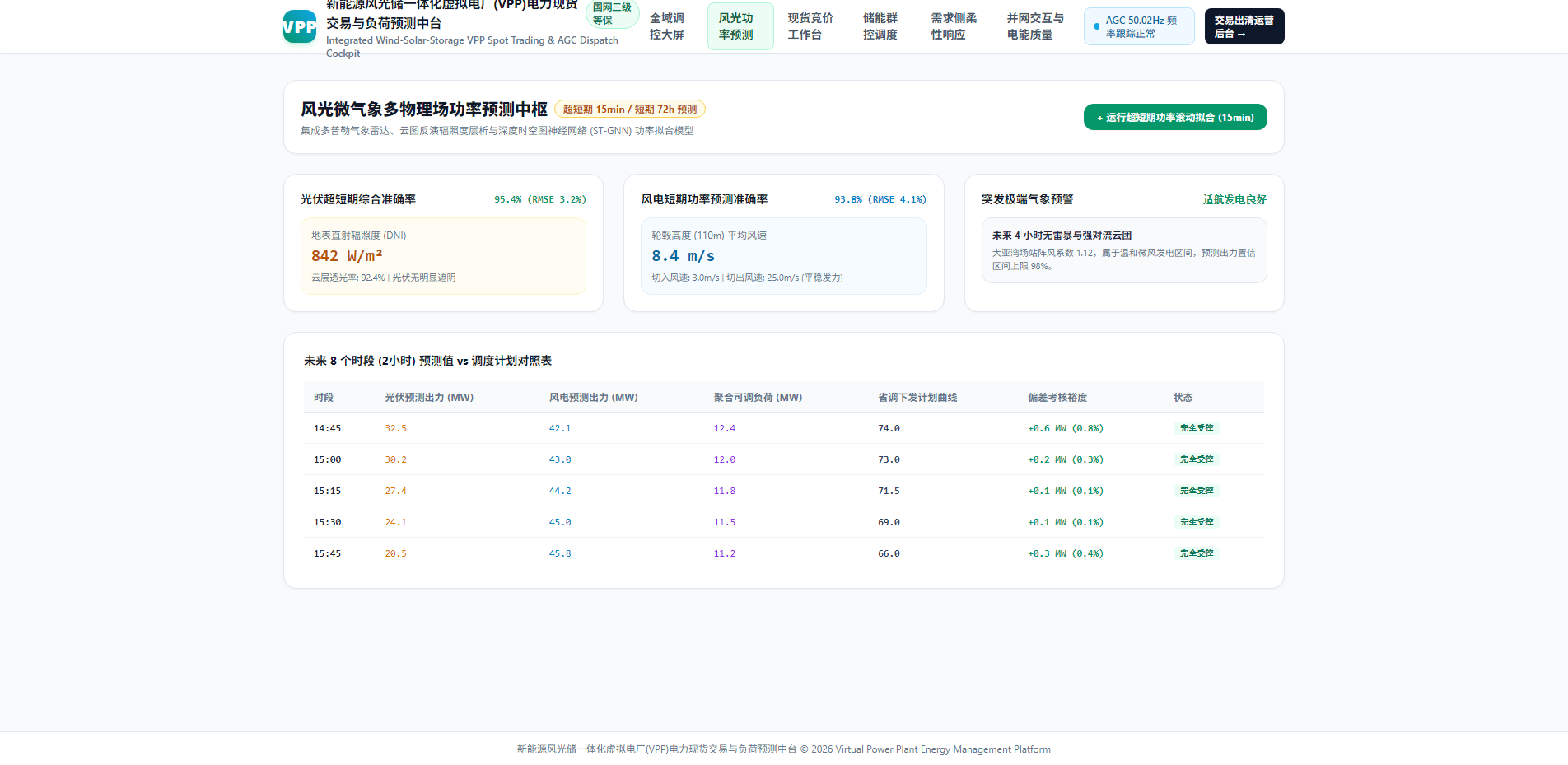This screenshot has width=1568, height=765.
Task: Click the 超短期 15min / 短期 72h 预测 badge
Action: pyautogui.click(x=630, y=109)
